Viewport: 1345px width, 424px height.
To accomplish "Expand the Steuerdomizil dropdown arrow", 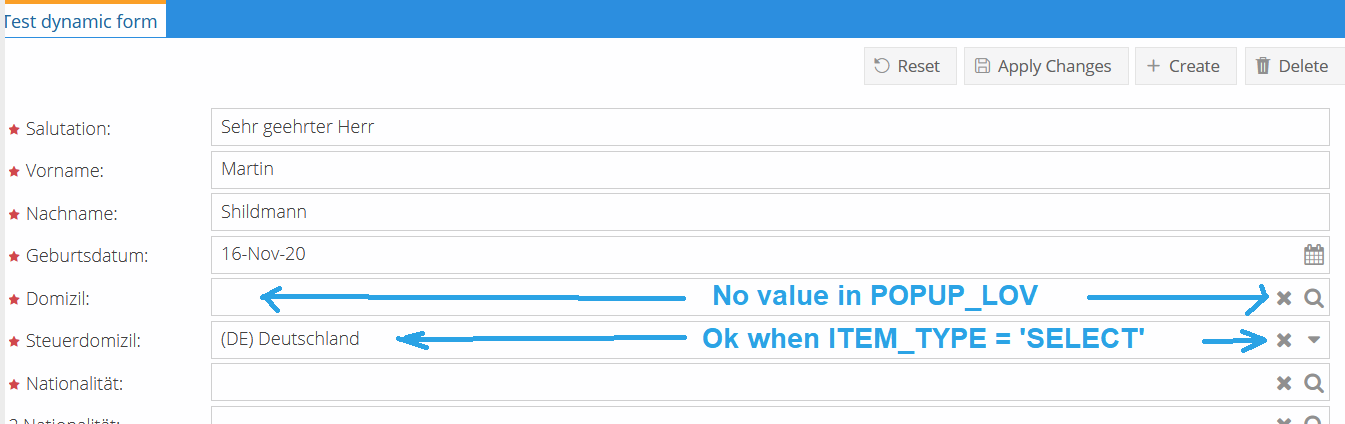I will pos(1314,340).
